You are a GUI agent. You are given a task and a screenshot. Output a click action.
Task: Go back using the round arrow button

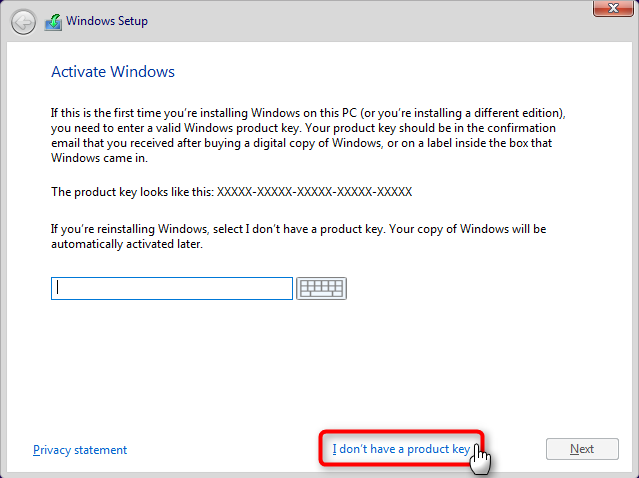coord(23,22)
